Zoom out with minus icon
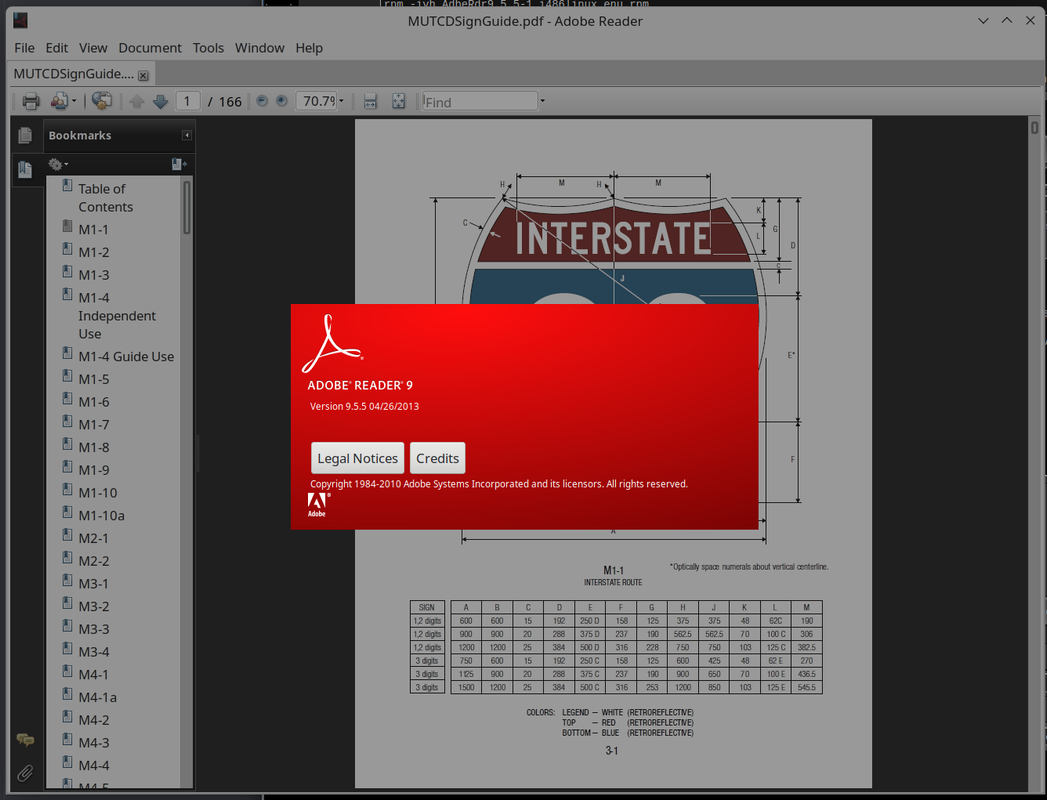This screenshot has height=800, width=1047. point(262,101)
